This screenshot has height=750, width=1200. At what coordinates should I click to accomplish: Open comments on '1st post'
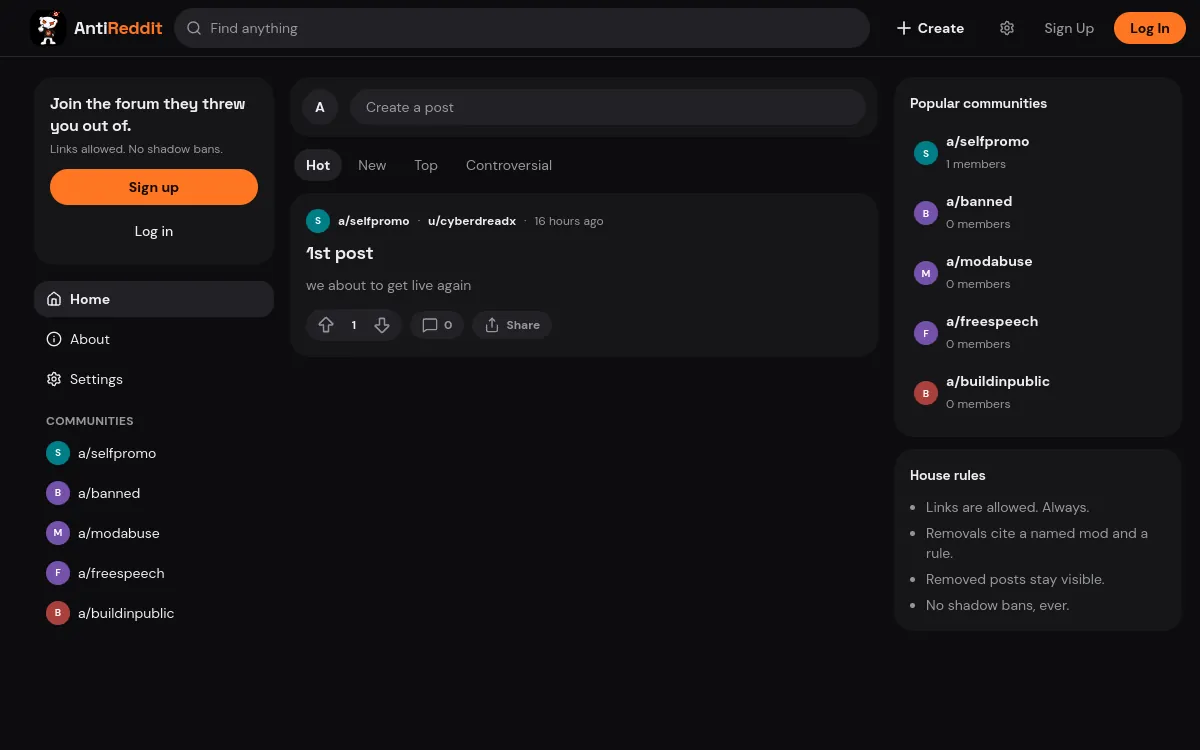(x=437, y=325)
